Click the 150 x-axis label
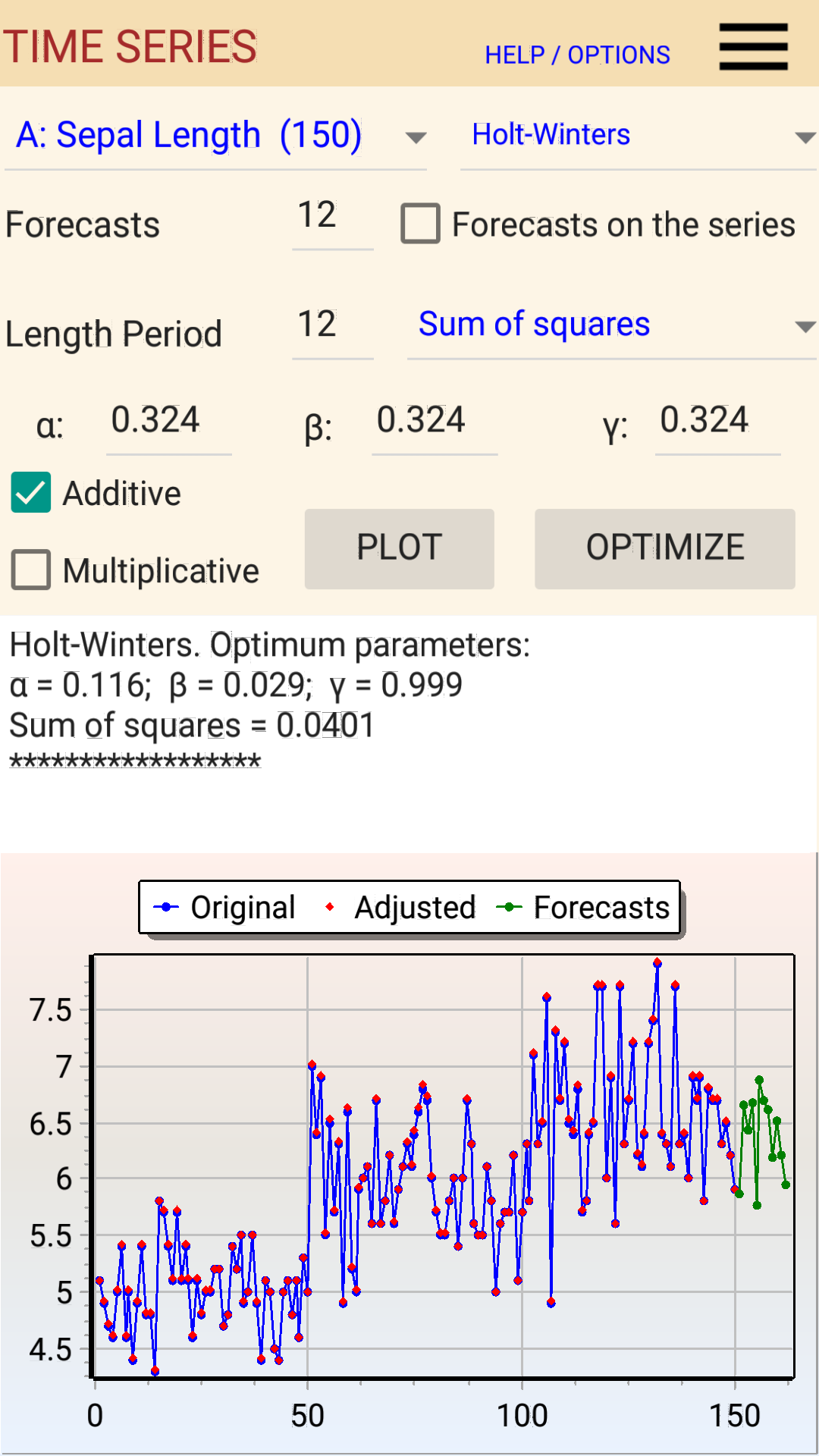 pyautogui.click(x=735, y=1416)
